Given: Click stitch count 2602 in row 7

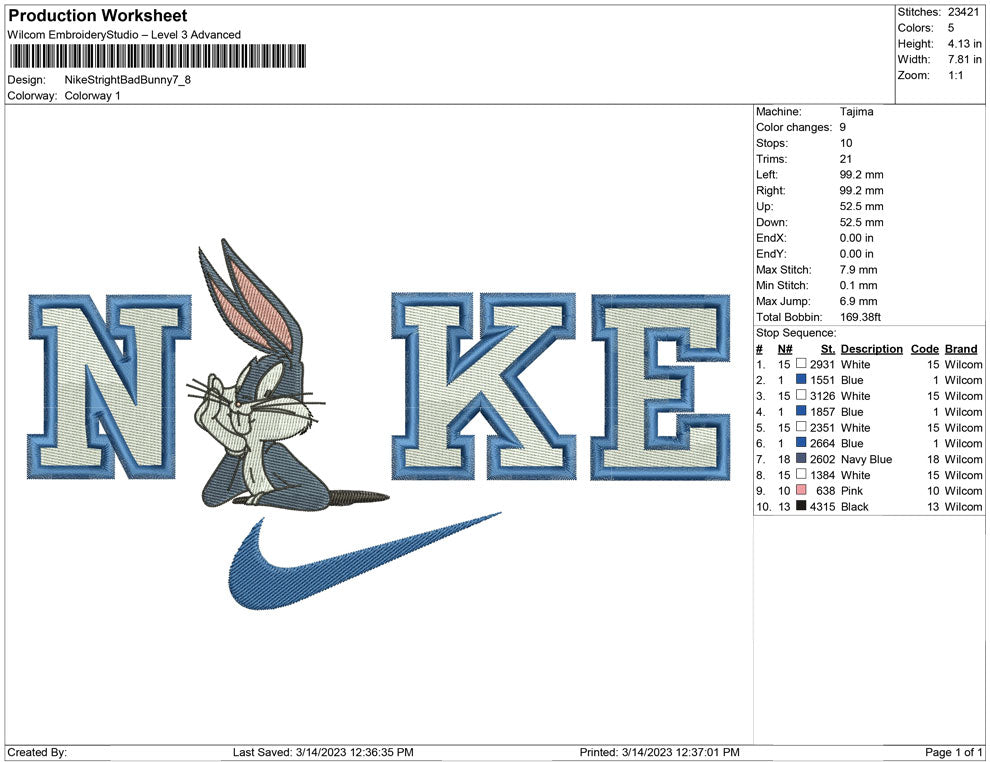Looking at the screenshot, I should (x=822, y=459).
